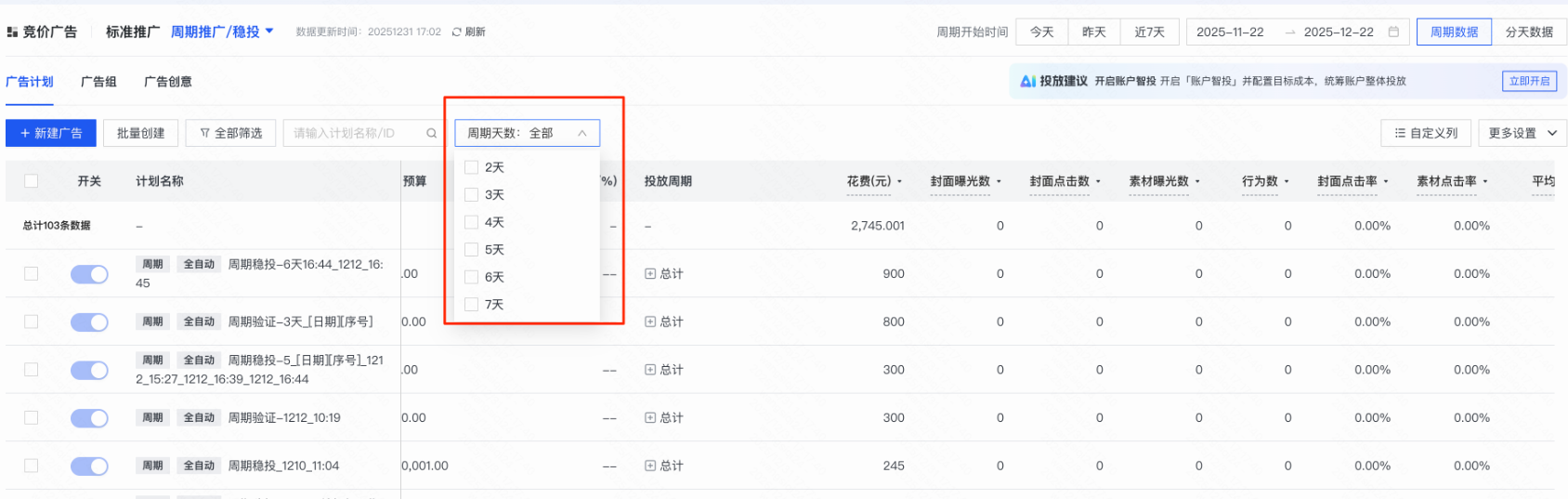Sort by 封面点击数 column arrow
This screenshot has width=1568, height=499.
pos(1098,182)
